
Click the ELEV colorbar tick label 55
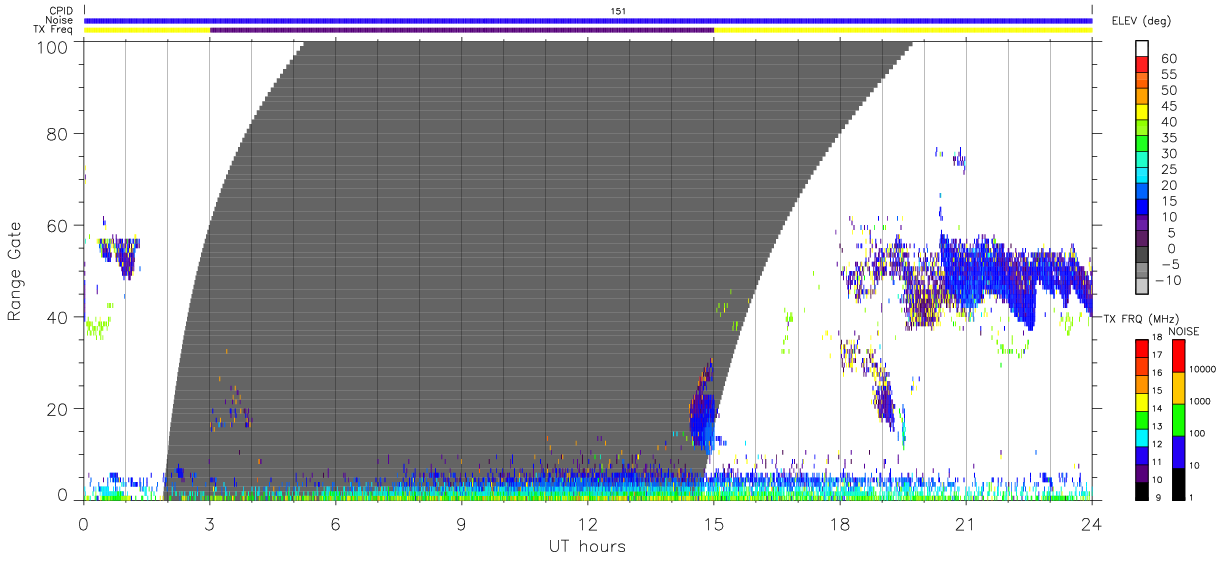tap(1169, 75)
